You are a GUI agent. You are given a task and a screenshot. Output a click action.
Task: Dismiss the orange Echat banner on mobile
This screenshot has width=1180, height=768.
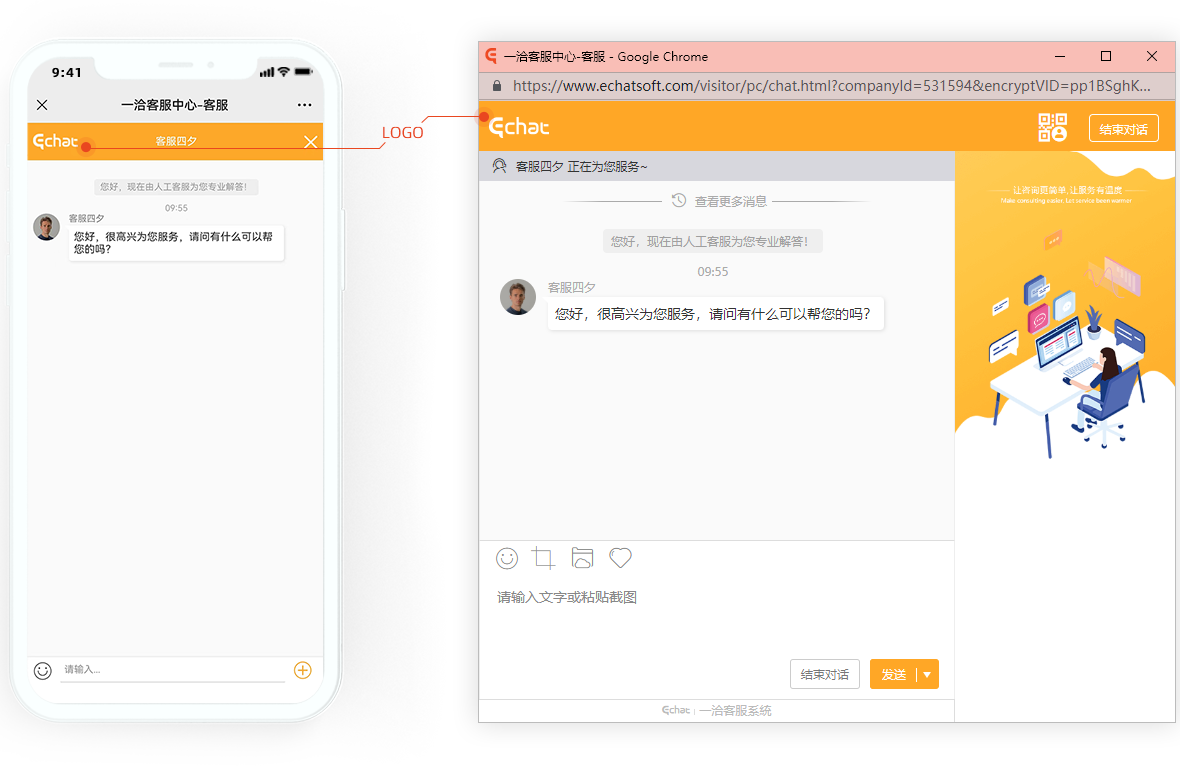coord(311,142)
